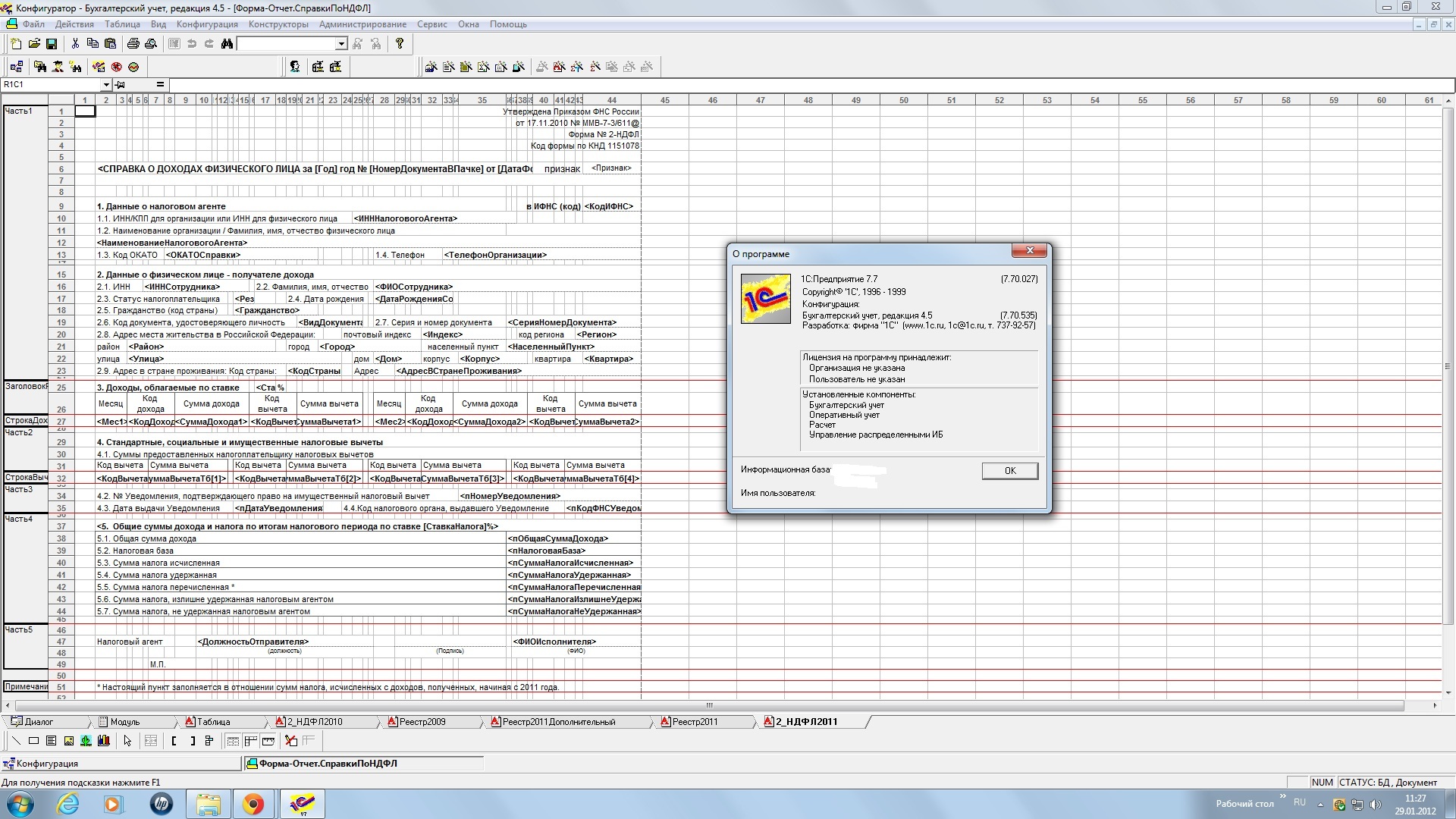
Task: Open Windows Explorer folder on taskbar
Action: (208, 804)
